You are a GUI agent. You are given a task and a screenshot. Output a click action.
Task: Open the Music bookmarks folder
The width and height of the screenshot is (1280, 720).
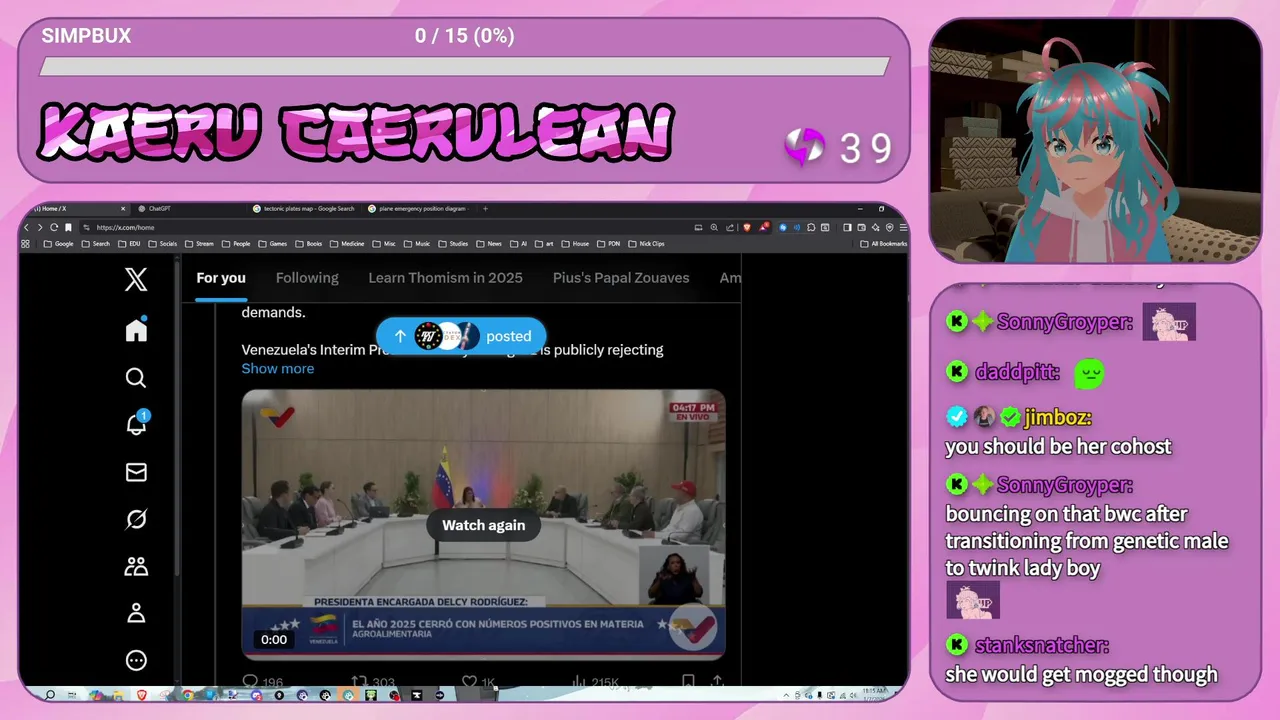[417, 243]
